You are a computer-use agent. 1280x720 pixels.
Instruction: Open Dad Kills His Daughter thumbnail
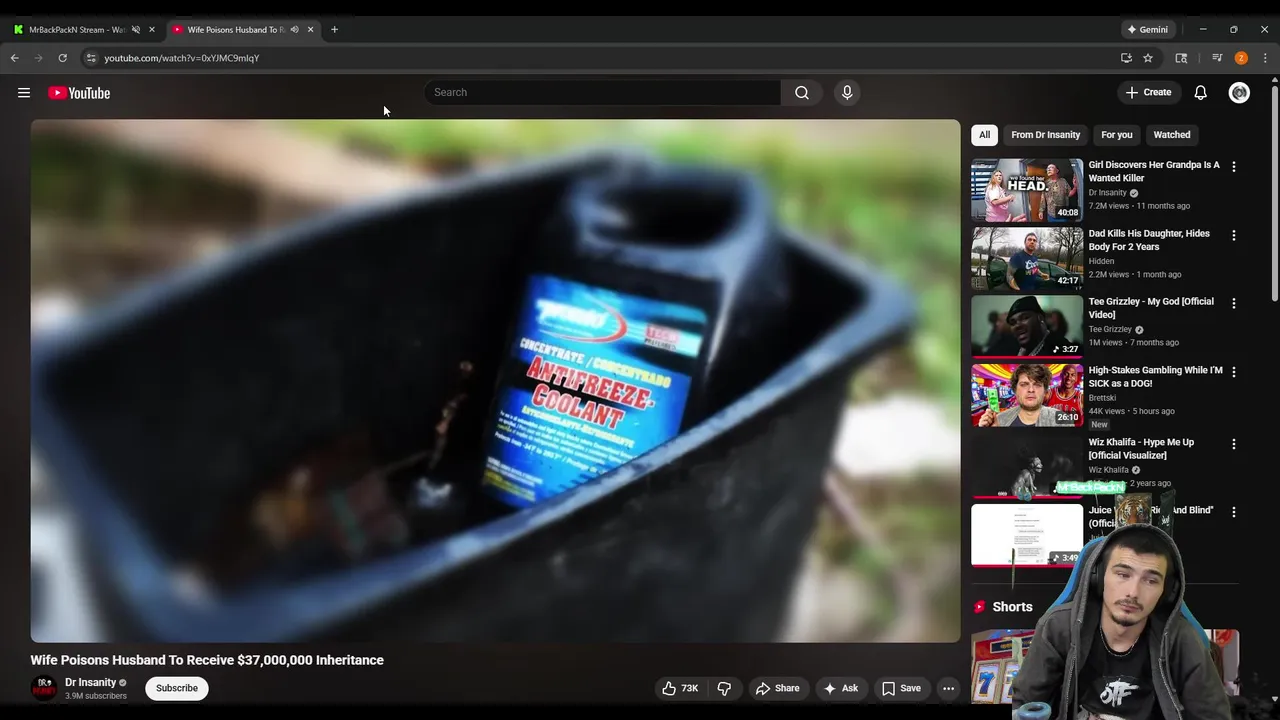[x=1027, y=258]
